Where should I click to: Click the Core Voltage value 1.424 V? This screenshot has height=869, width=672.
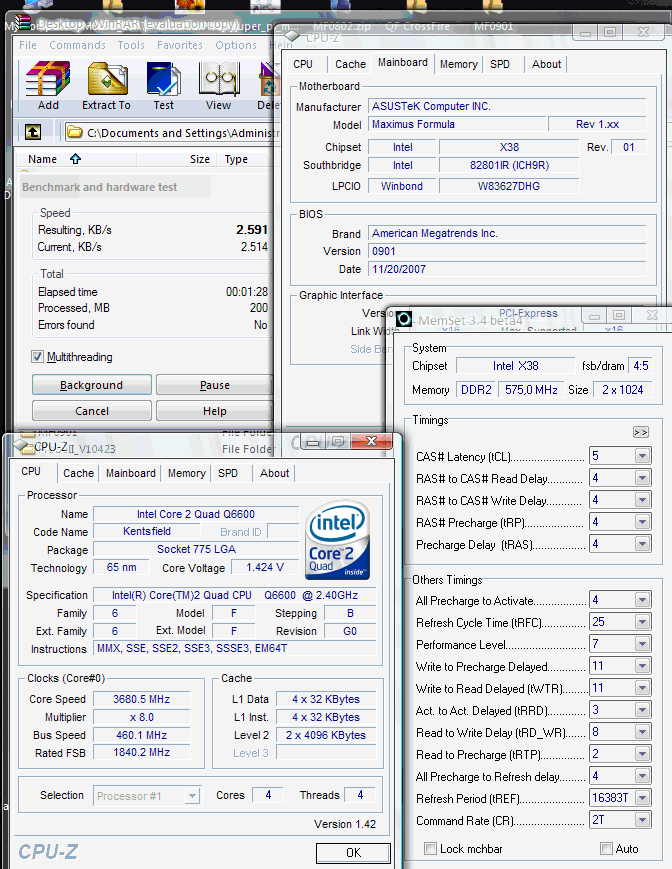click(x=265, y=567)
